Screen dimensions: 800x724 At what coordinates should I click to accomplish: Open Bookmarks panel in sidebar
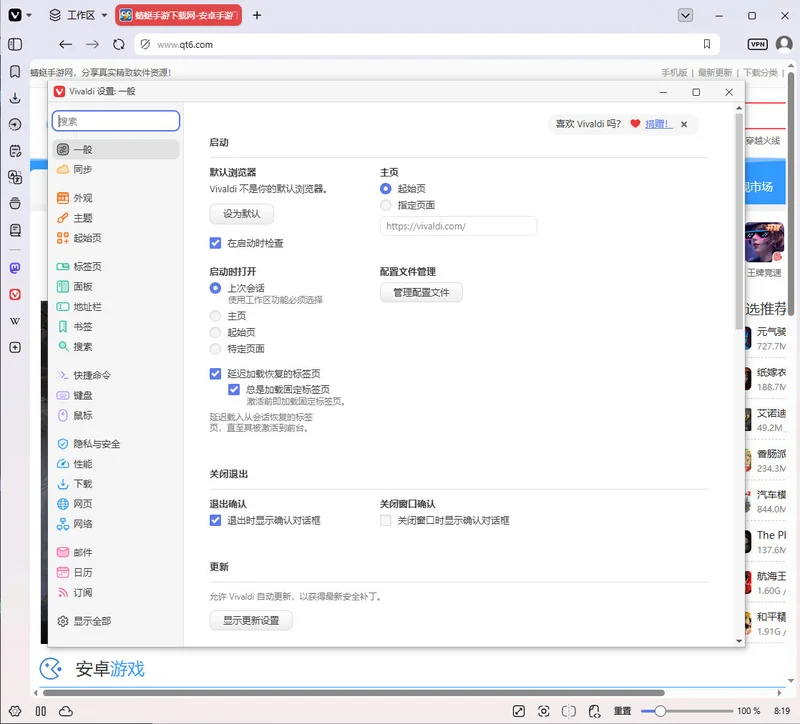point(15,71)
